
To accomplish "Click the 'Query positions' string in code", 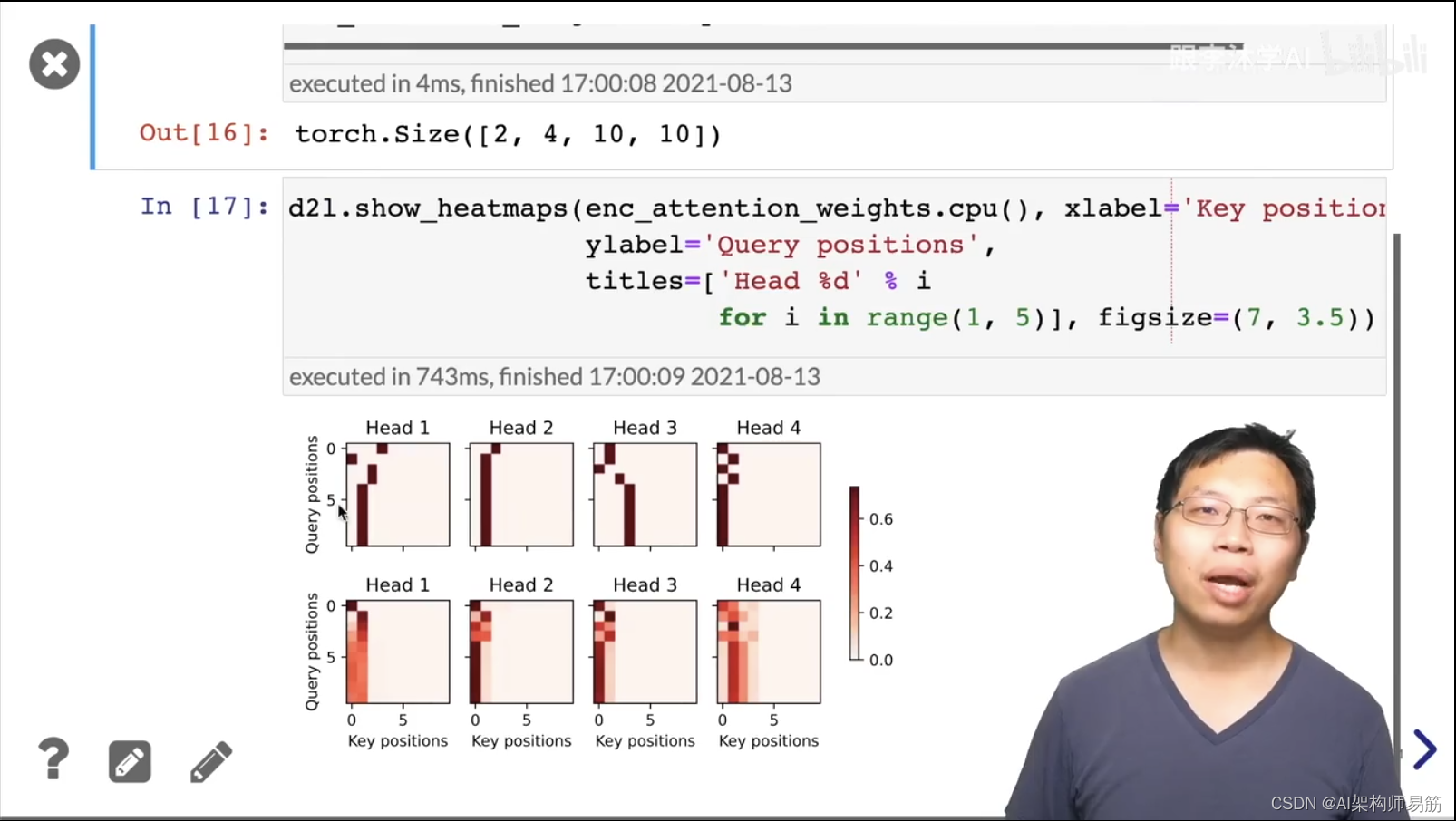I will pyautogui.click(x=840, y=245).
